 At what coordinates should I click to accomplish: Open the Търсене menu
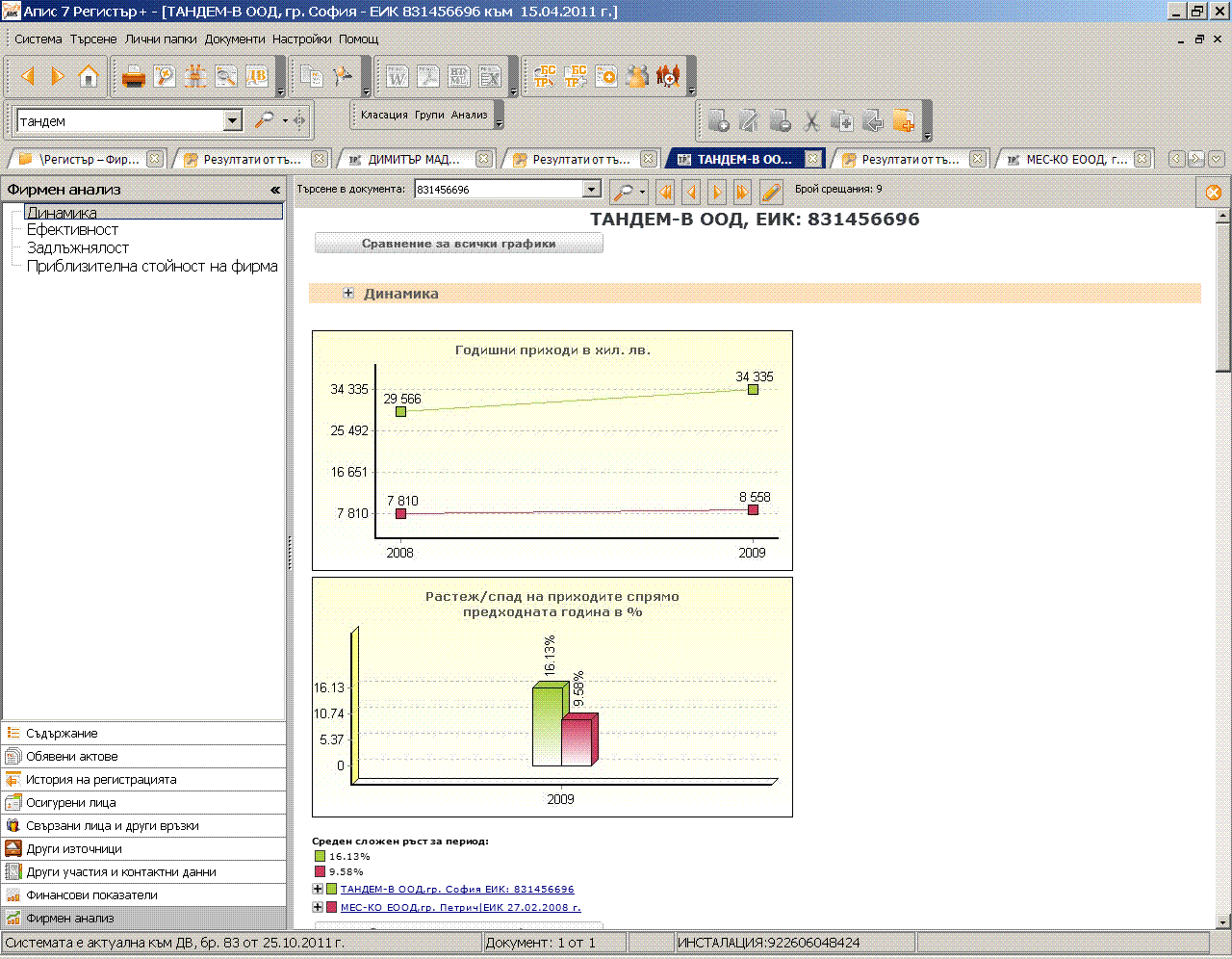pos(93,39)
